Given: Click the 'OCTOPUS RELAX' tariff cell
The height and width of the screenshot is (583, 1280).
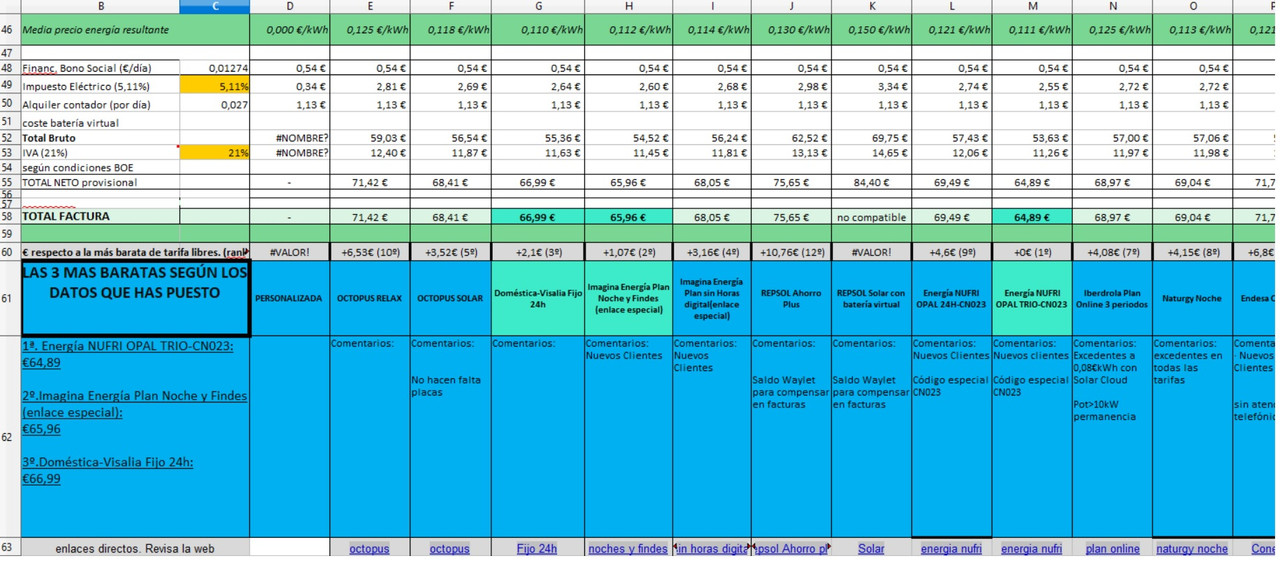Looking at the screenshot, I should pos(369,299).
